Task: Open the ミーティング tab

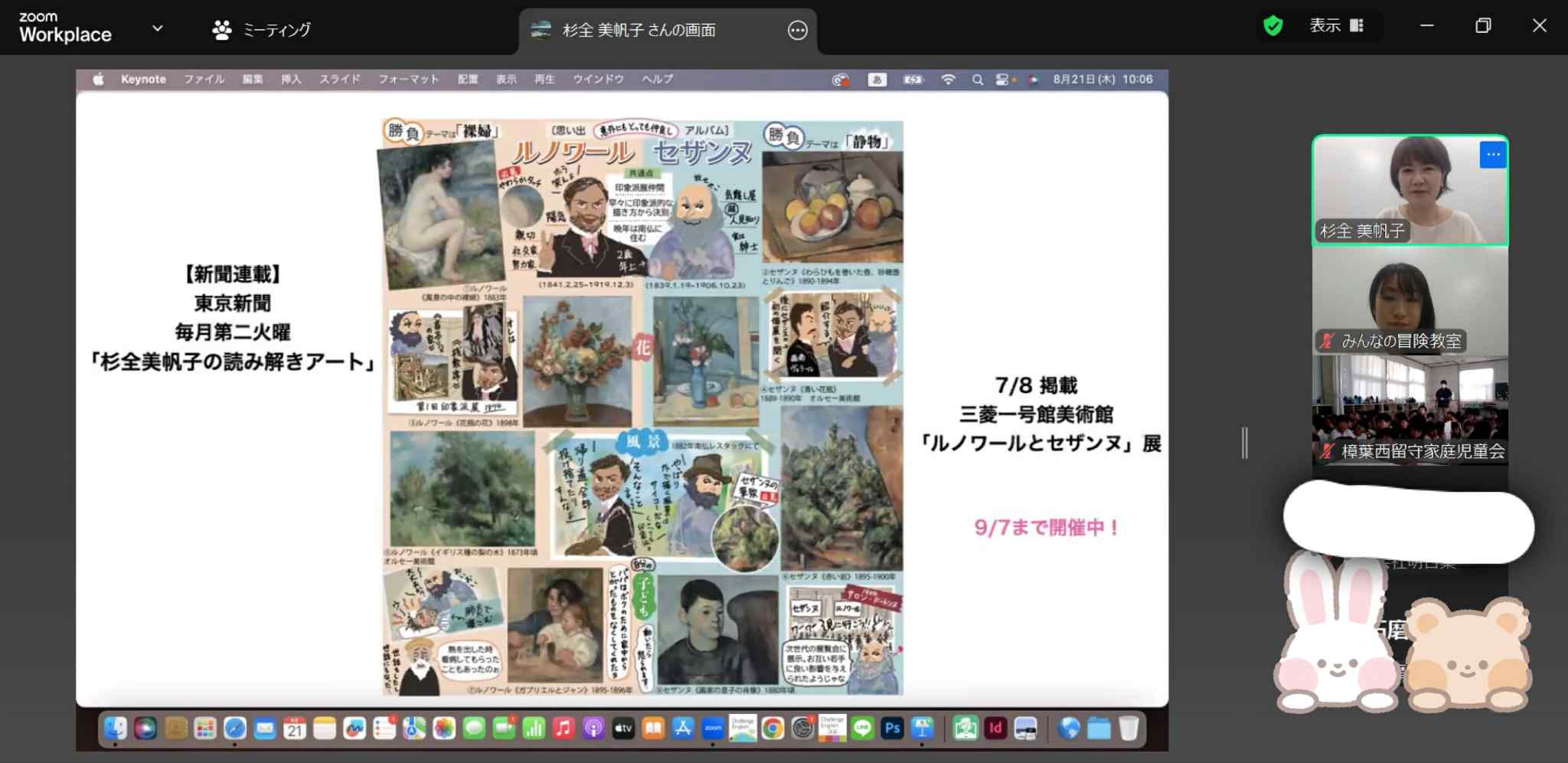Action: [x=261, y=30]
